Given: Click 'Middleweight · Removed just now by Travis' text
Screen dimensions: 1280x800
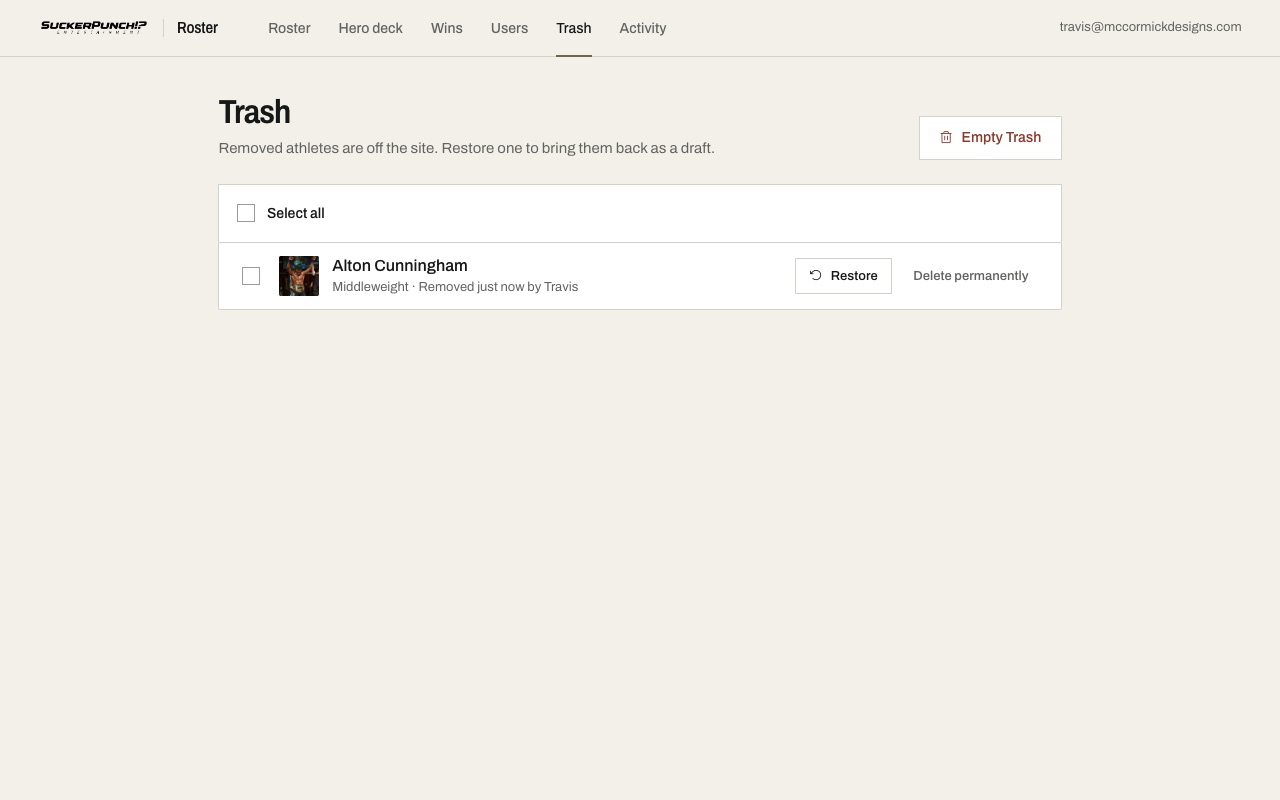Looking at the screenshot, I should pyautogui.click(x=455, y=287).
